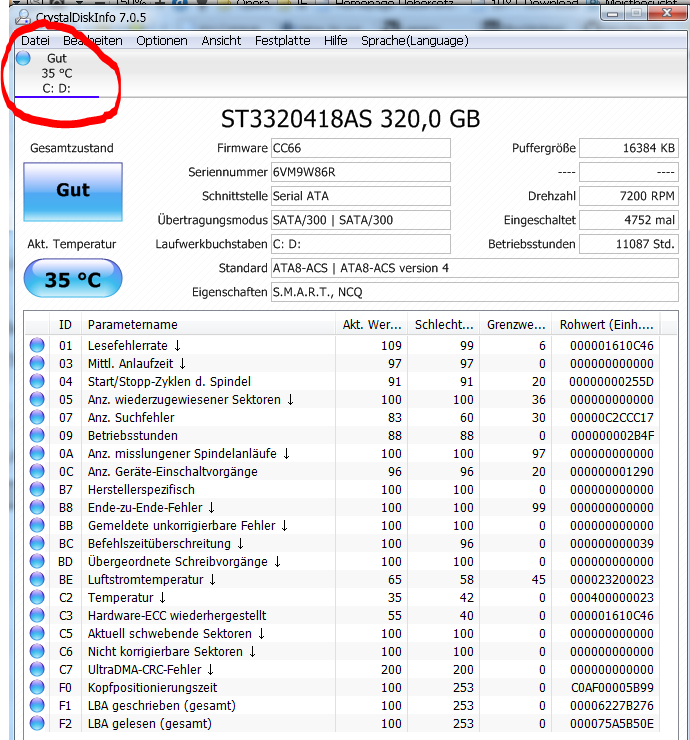Click the CrystalDiskInfo title bar icon
Viewport: 690px width, 740px height.
tap(23, 17)
